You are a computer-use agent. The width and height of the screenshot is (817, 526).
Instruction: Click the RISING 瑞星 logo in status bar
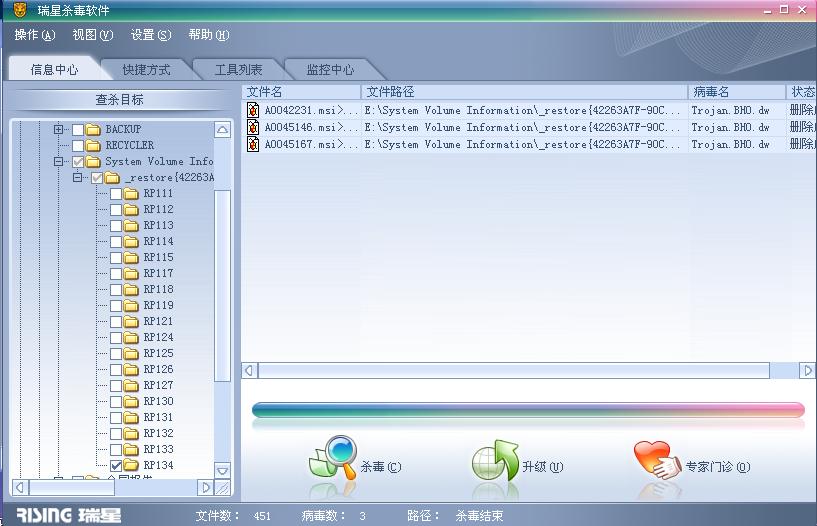(x=68, y=516)
